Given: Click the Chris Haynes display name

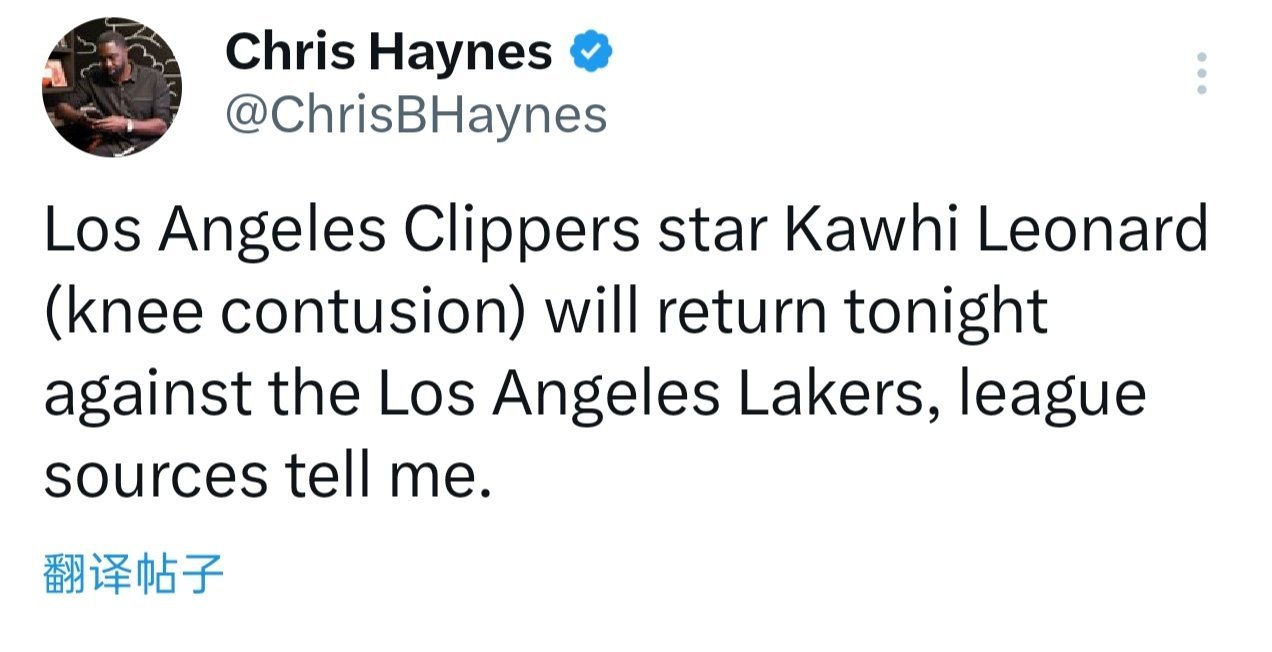Looking at the screenshot, I should pyautogui.click(x=388, y=52).
